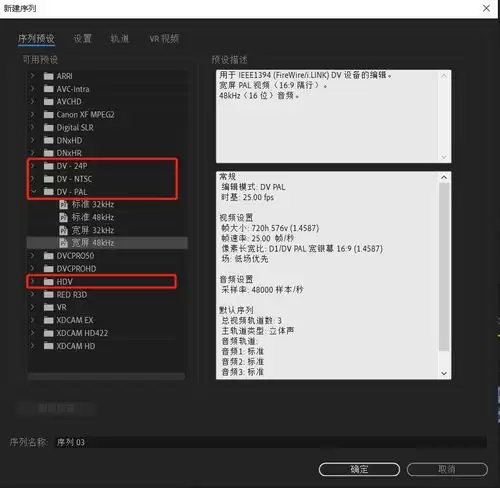Expand the DV - NTSC folder
The width and height of the screenshot is (500, 488).
(x=32, y=179)
